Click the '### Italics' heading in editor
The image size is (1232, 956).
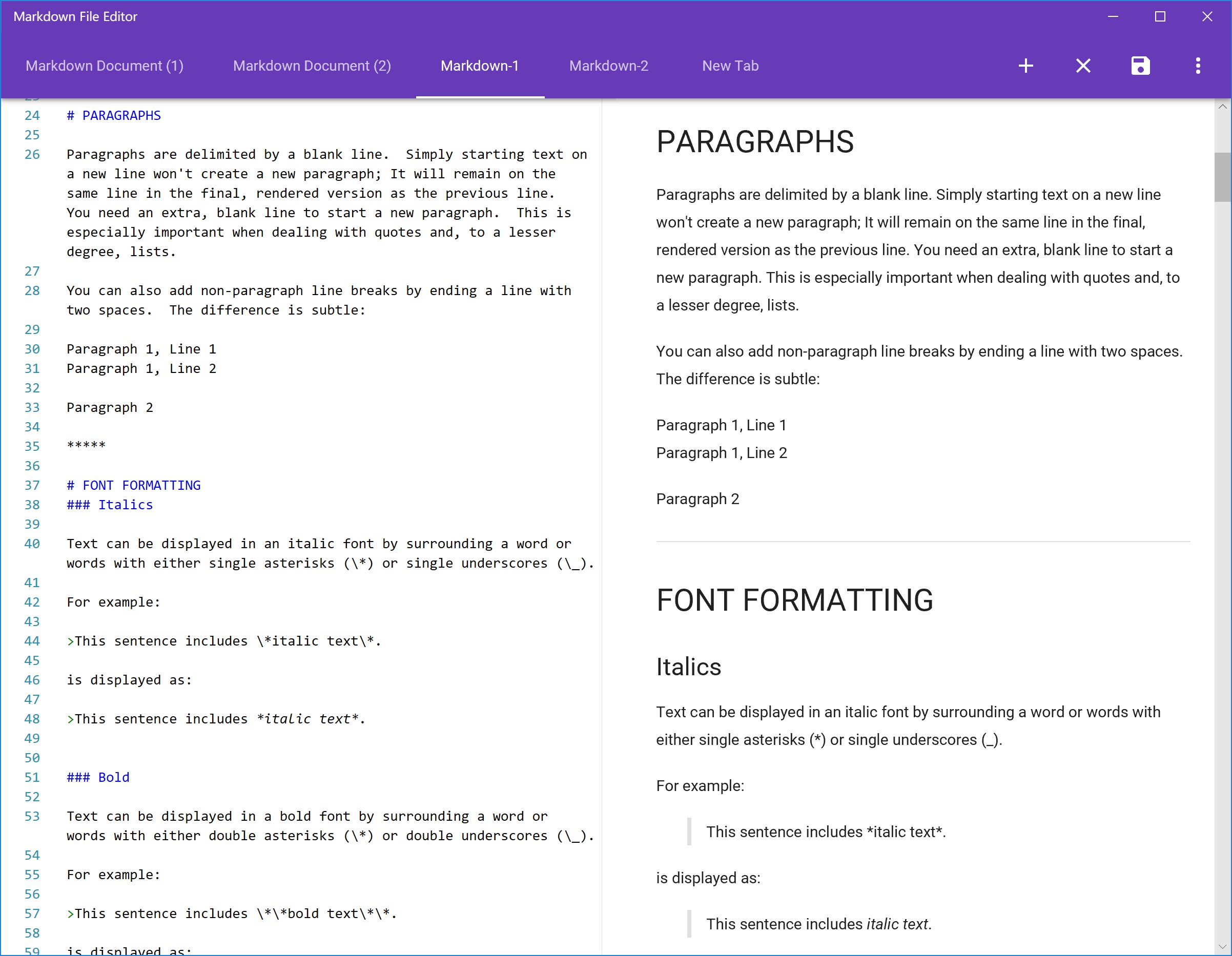pyautogui.click(x=110, y=505)
